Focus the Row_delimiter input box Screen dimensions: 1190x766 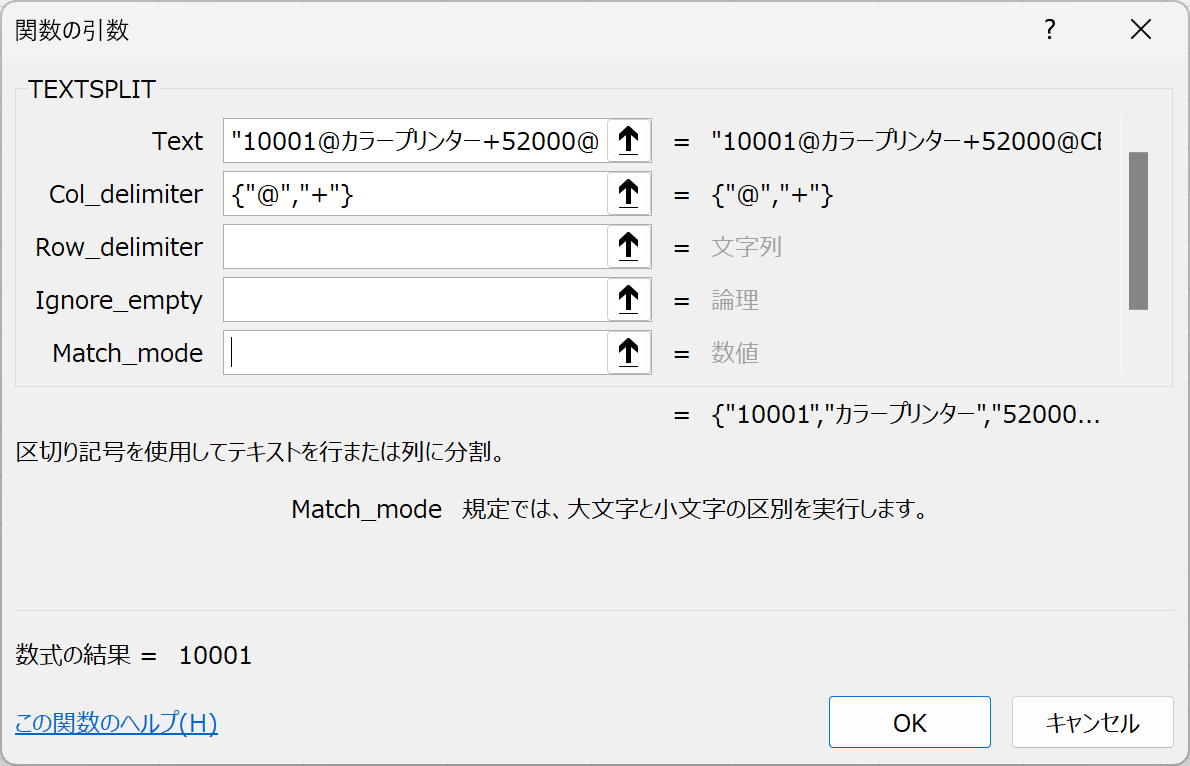pos(415,247)
